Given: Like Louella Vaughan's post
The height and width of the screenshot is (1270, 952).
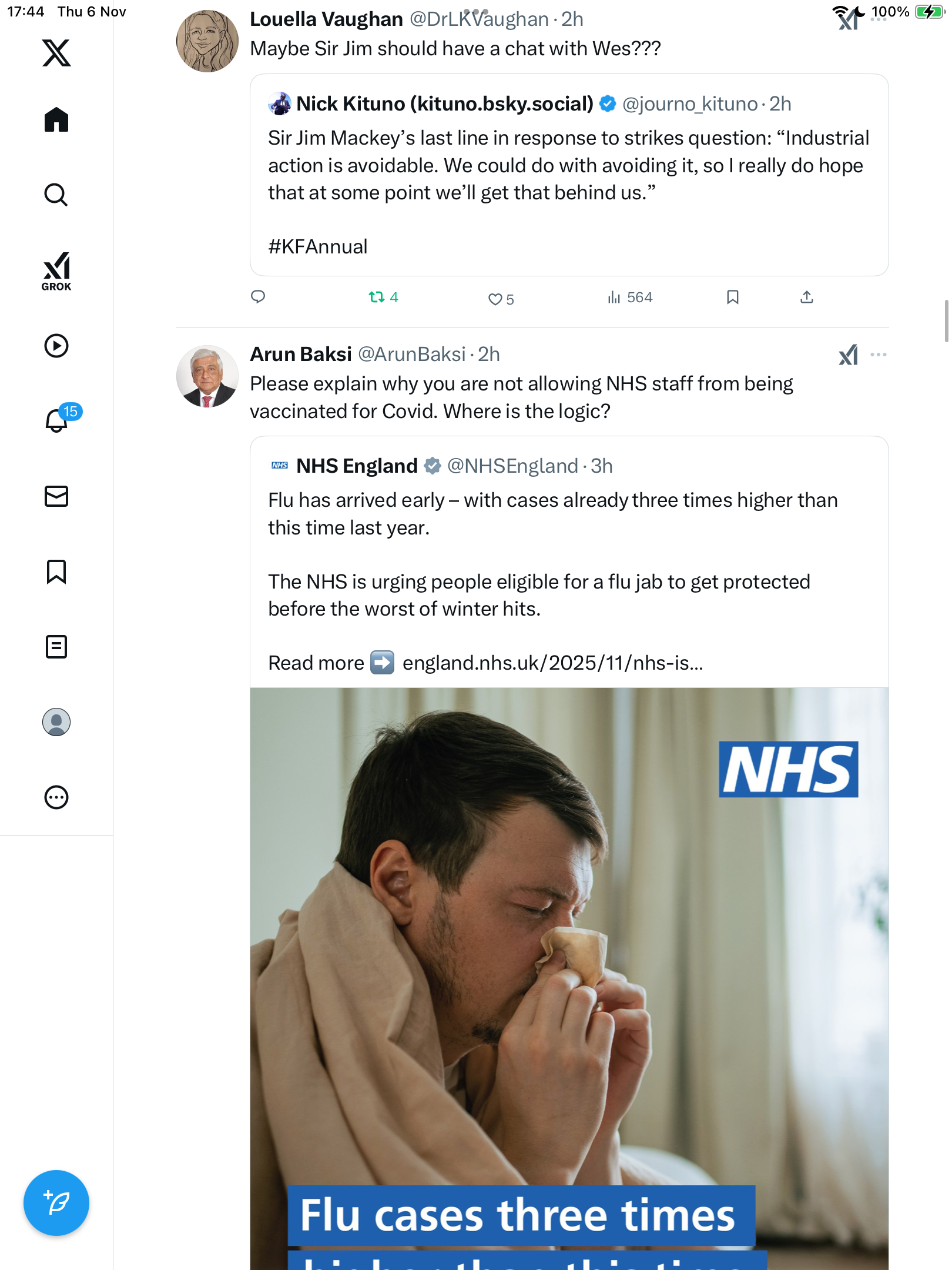Looking at the screenshot, I should (495, 299).
